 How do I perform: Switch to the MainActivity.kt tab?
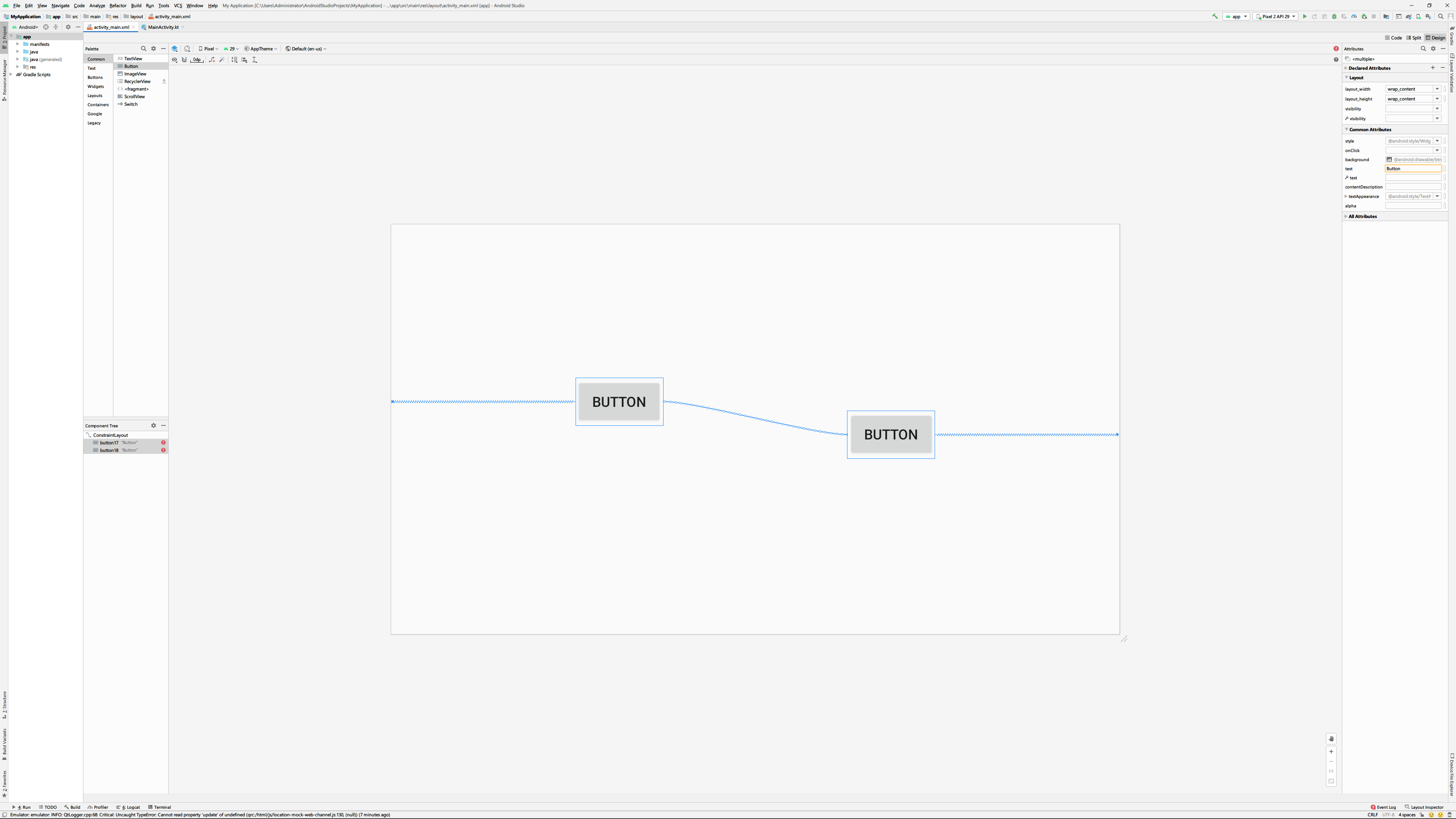[x=163, y=27]
